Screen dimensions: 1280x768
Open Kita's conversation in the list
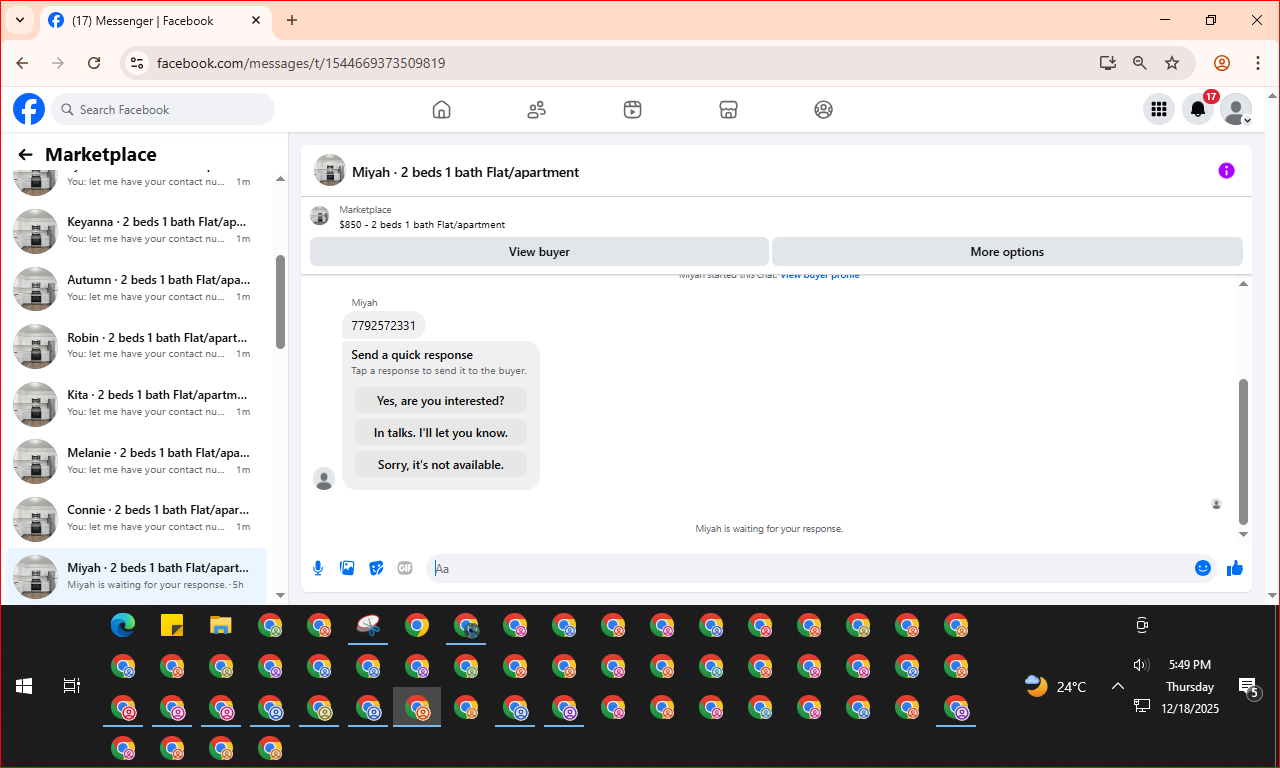coord(137,403)
